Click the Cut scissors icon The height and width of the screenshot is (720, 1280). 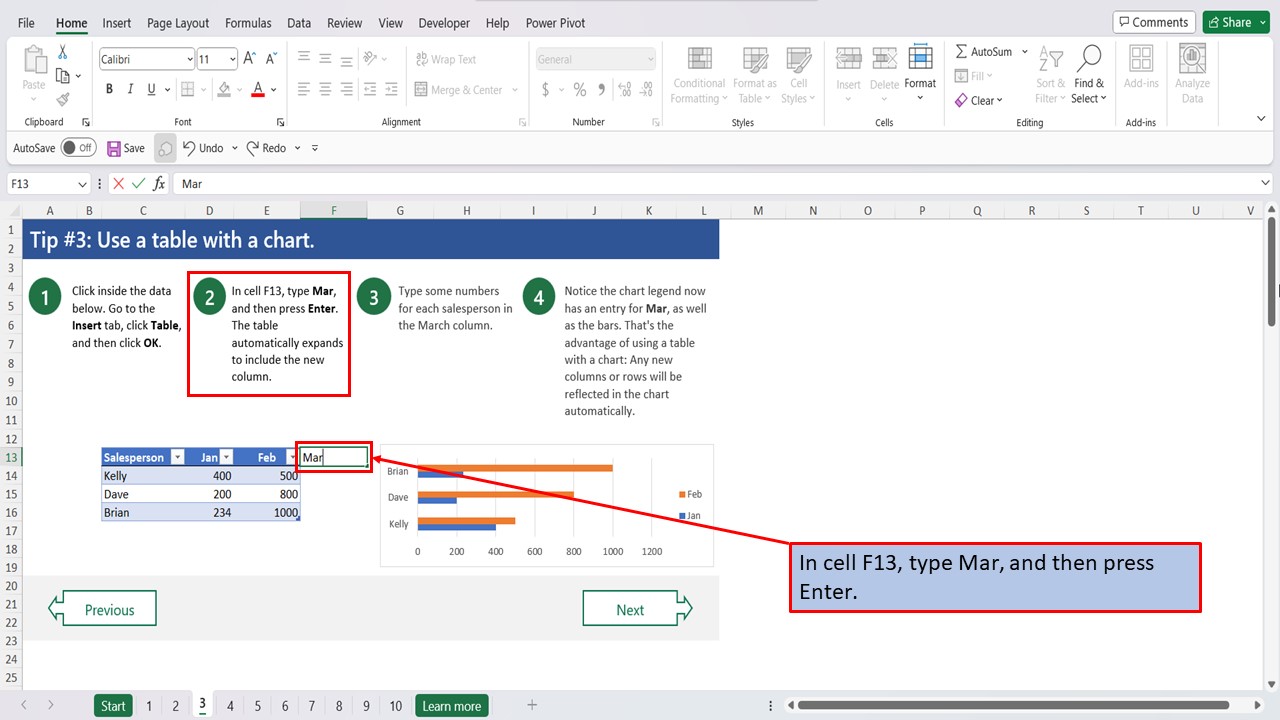[63, 53]
